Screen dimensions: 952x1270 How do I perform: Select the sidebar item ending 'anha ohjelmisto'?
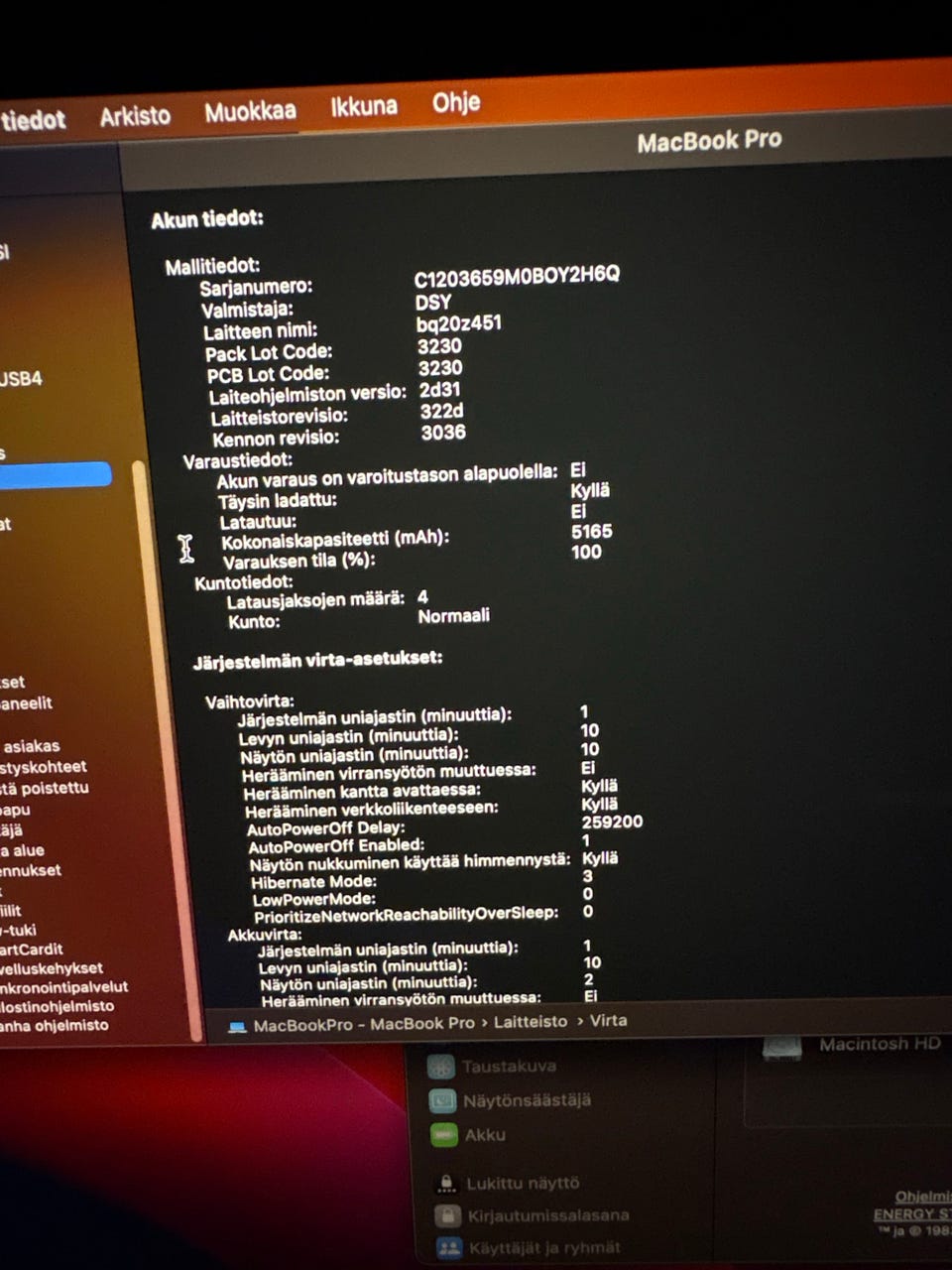pos(55,1025)
